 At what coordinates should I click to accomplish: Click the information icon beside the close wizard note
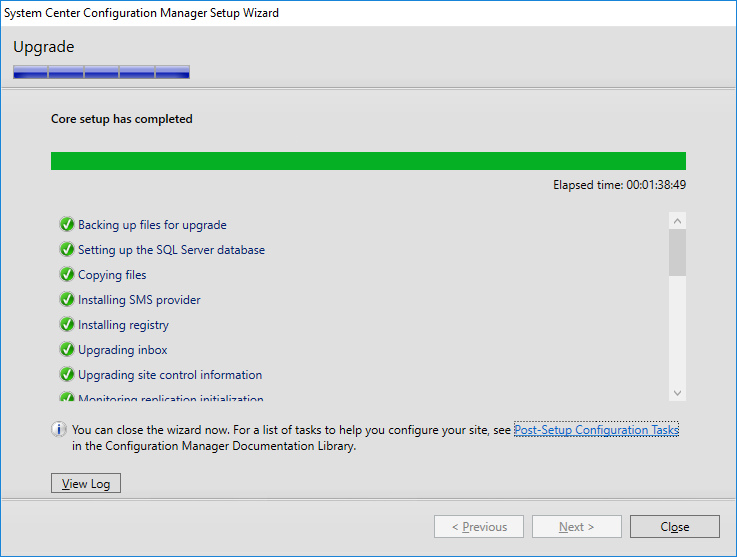[59, 429]
